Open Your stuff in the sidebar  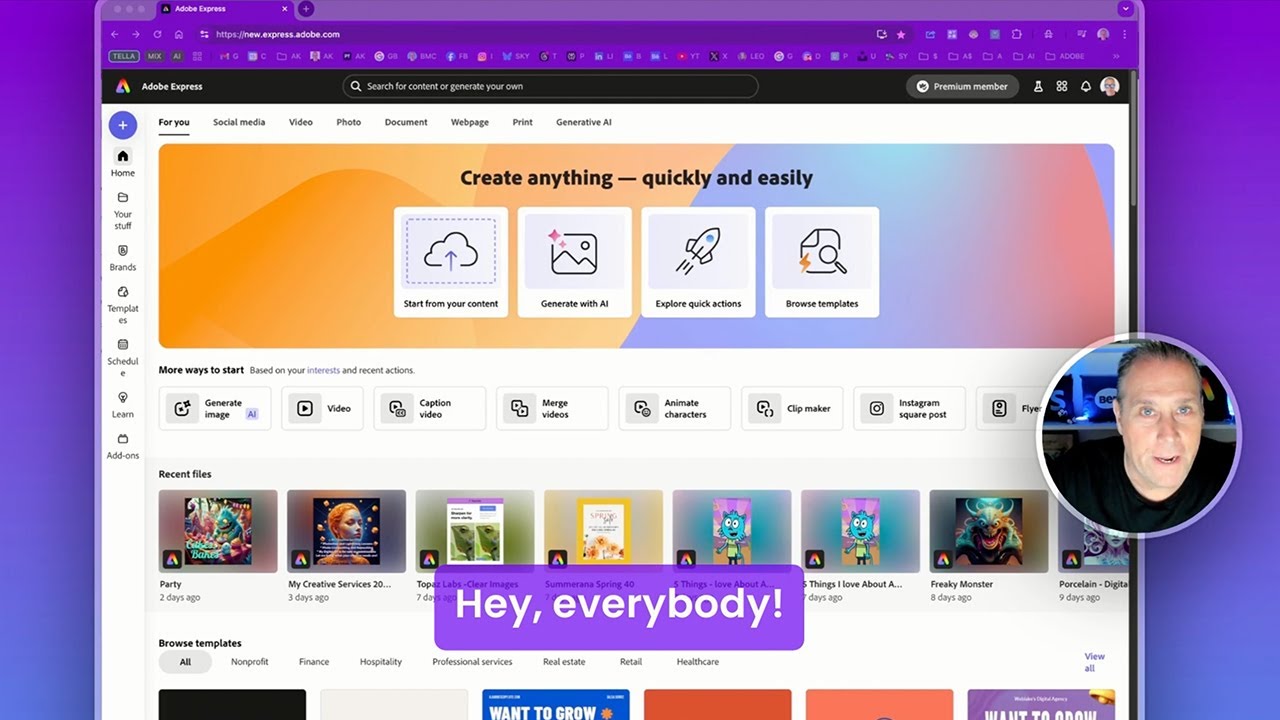[x=123, y=210]
